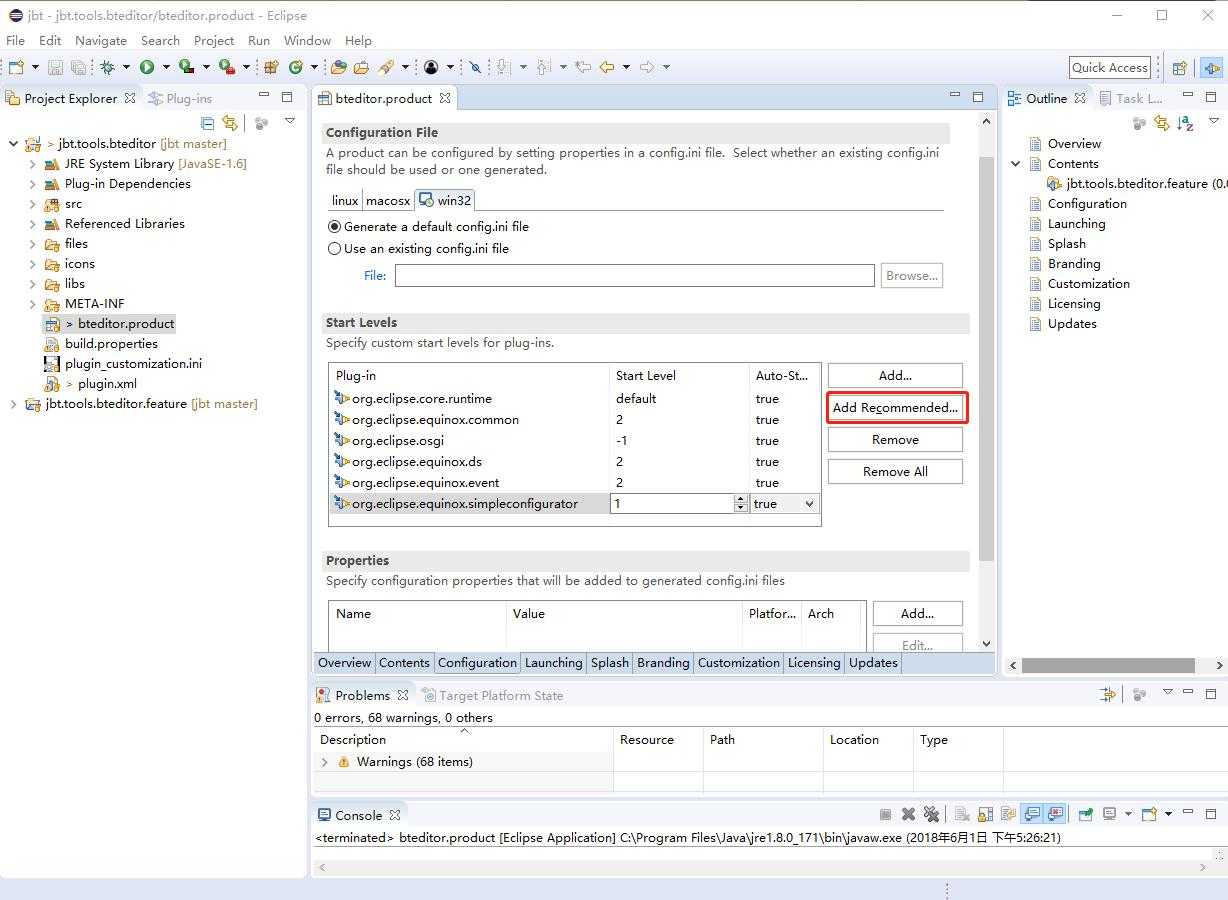Click the editor vertical scrollbar thumb

pos(986,358)
